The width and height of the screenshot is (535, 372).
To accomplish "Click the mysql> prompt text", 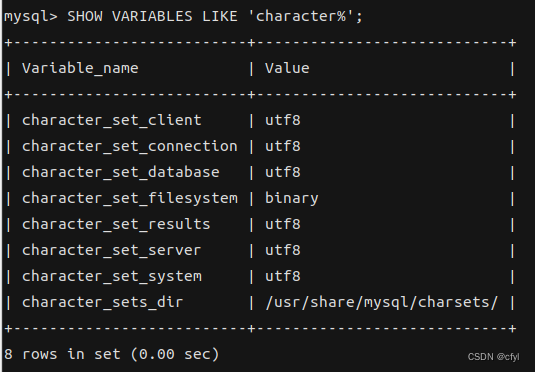I will coord(31,17).
